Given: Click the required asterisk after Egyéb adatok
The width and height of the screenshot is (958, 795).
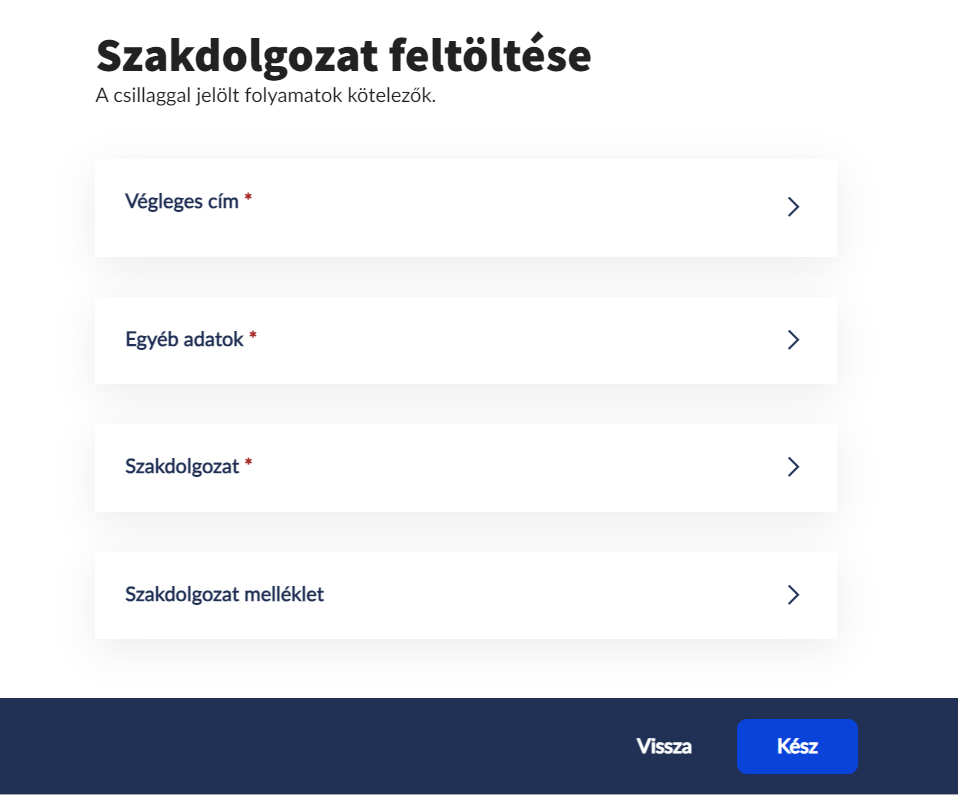Looking at the screenshot, I should click(253, 338).
